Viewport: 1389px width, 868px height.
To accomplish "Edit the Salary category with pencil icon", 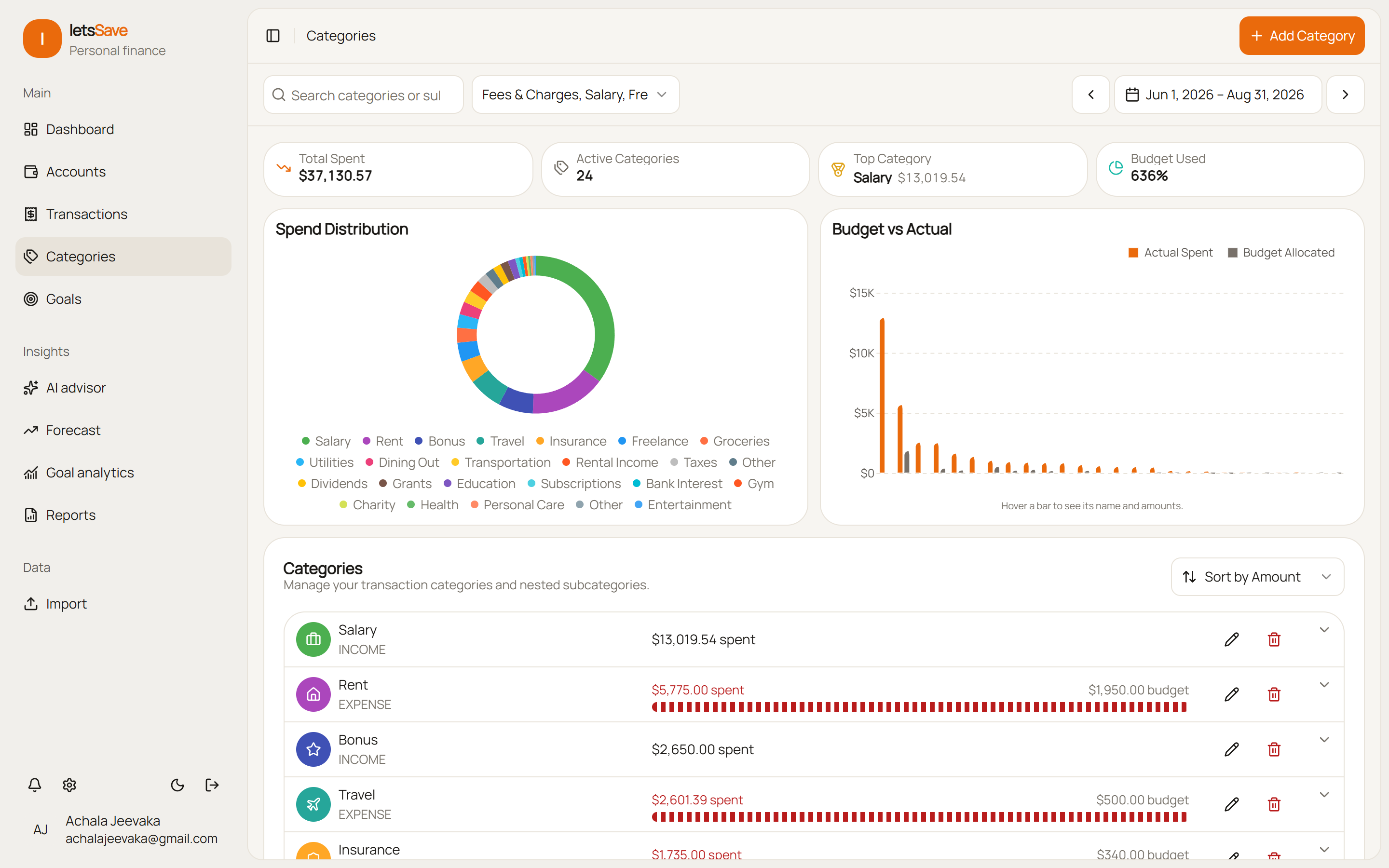I will pos(1232,639).
